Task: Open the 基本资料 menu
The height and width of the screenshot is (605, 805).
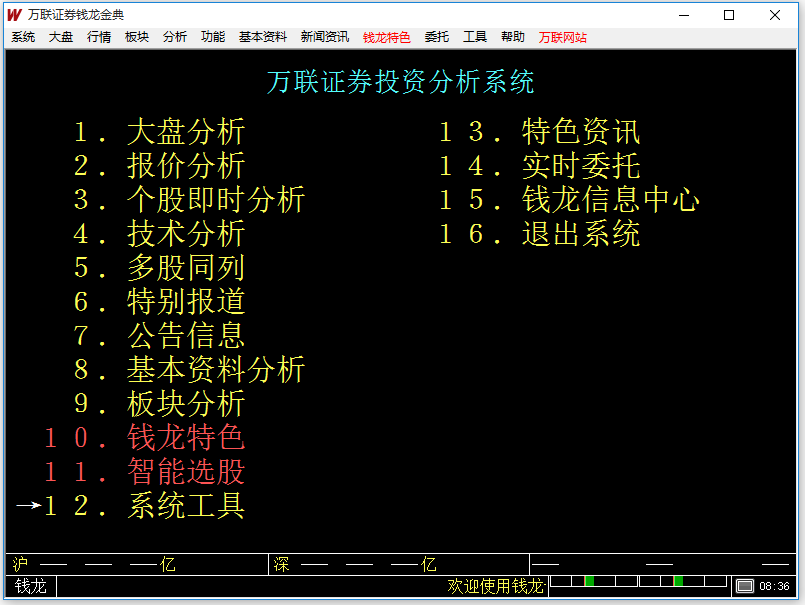Action: coord(263,37)
